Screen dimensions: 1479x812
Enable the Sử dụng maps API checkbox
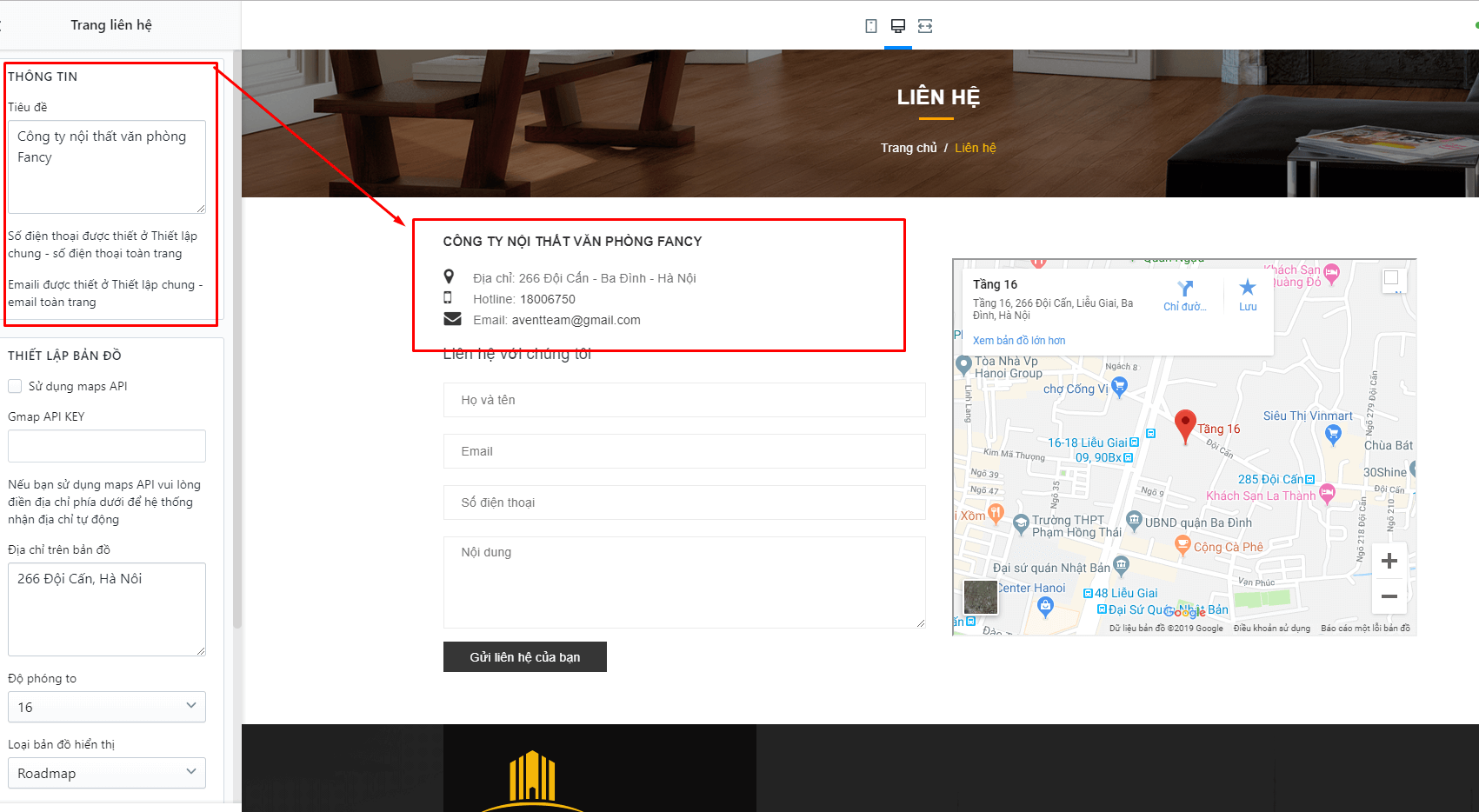pyautogui.click(x=15, y=386)
